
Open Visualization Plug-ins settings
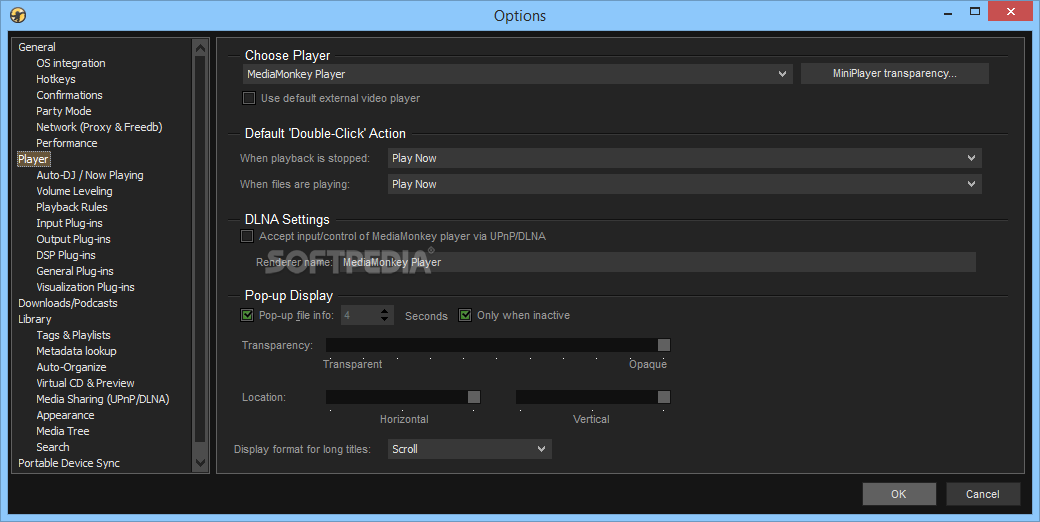click(86, 287)
